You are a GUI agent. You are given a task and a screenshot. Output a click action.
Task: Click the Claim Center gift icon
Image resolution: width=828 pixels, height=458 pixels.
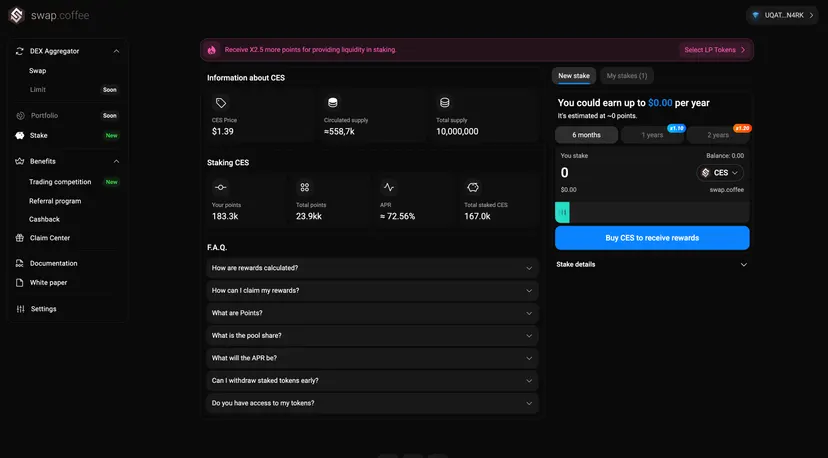point(20,238)
